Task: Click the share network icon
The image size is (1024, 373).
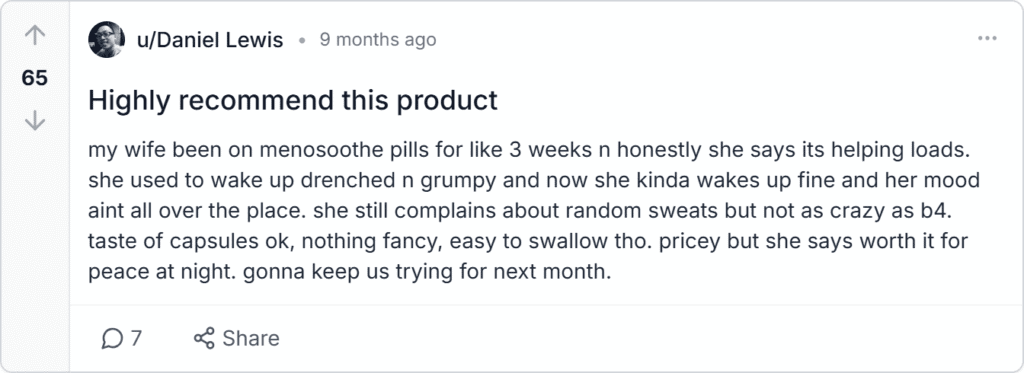Action: click(204, 338)
